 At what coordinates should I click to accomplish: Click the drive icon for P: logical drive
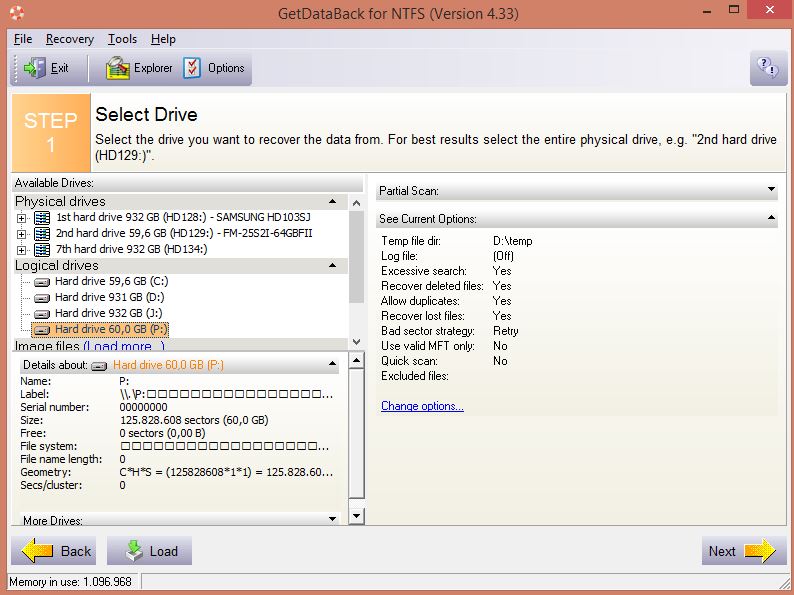(x=42, y=330)
